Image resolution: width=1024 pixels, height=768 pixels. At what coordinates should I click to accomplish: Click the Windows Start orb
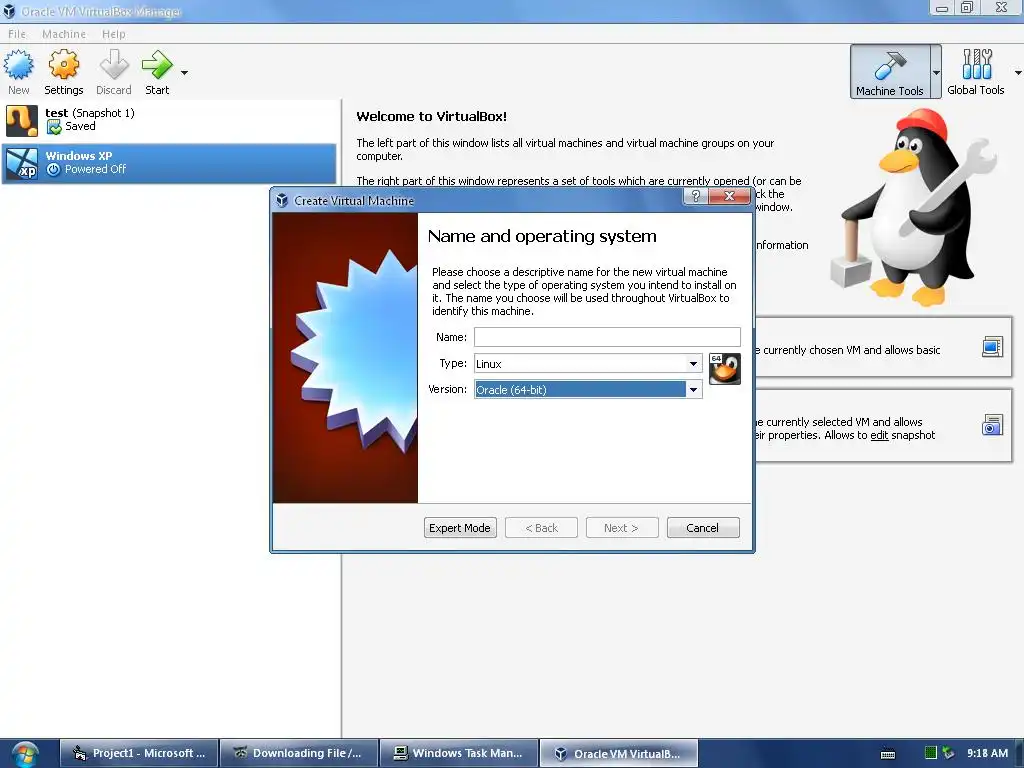click(x=25, y=754)
